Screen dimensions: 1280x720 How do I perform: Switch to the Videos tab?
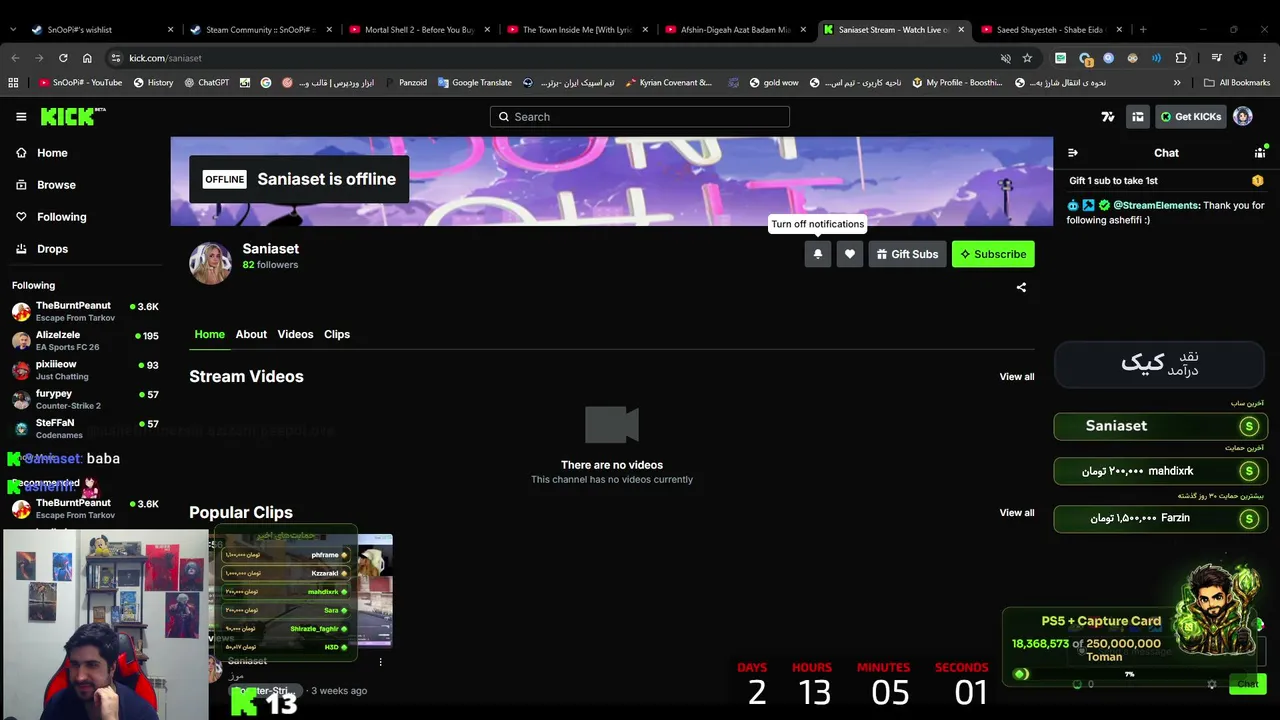pyautogui.click(x=295, y=334)
